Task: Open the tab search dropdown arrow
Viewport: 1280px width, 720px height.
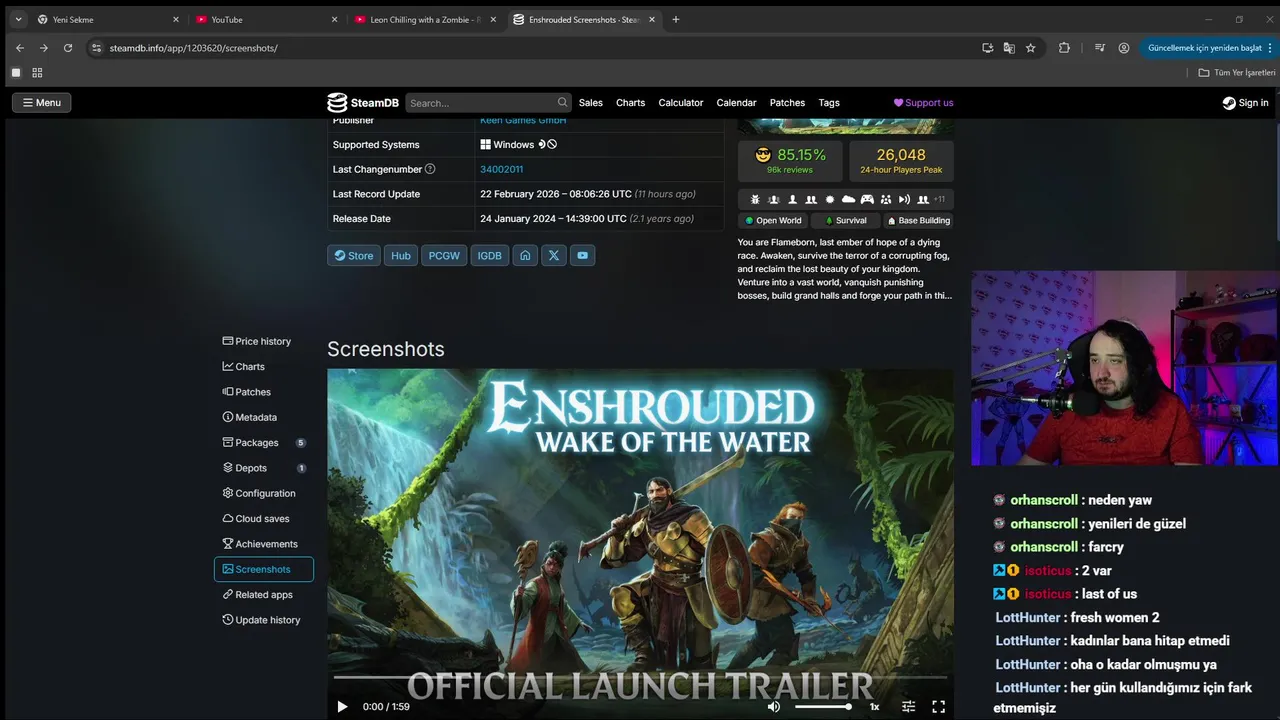Action: coord(18,19)
